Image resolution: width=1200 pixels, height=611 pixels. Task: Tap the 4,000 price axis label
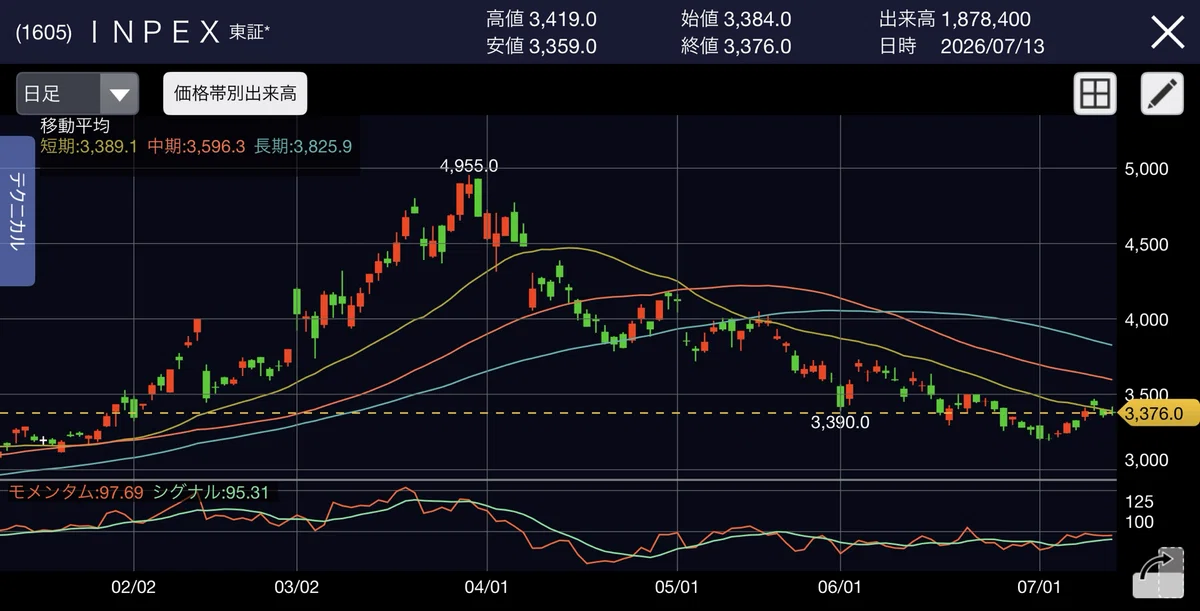(1146, 320)
